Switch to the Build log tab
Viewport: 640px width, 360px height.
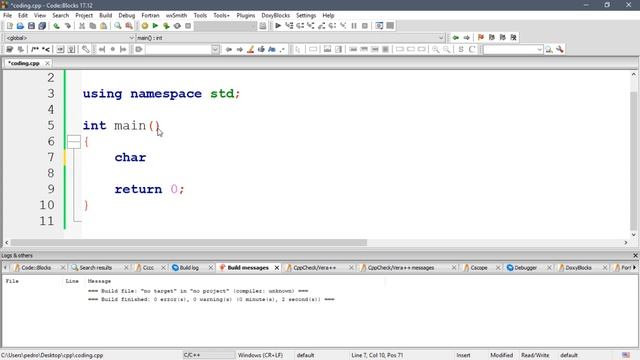[189, 268]
